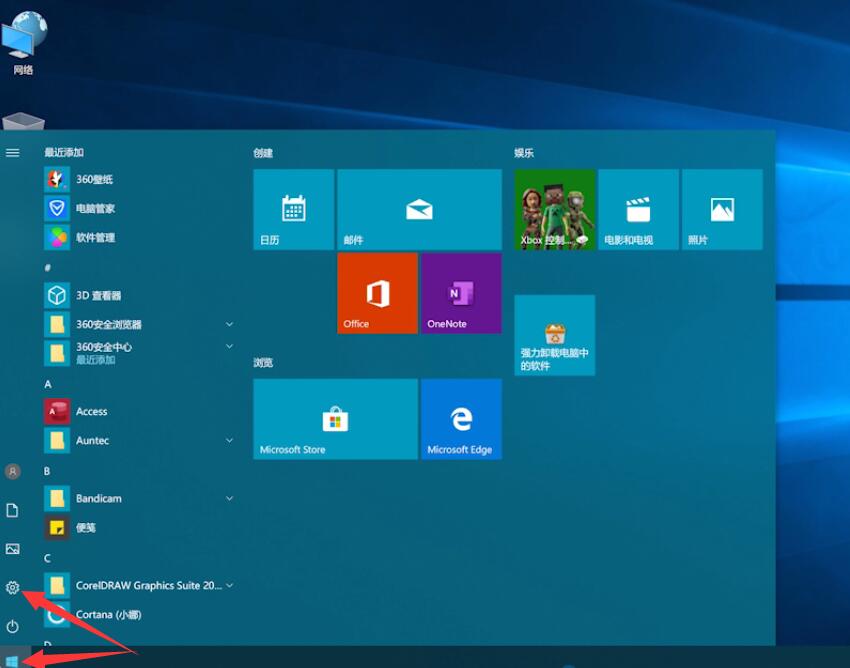Click the 创建 tile group header

pyautogui.click(x=263, y=153)
